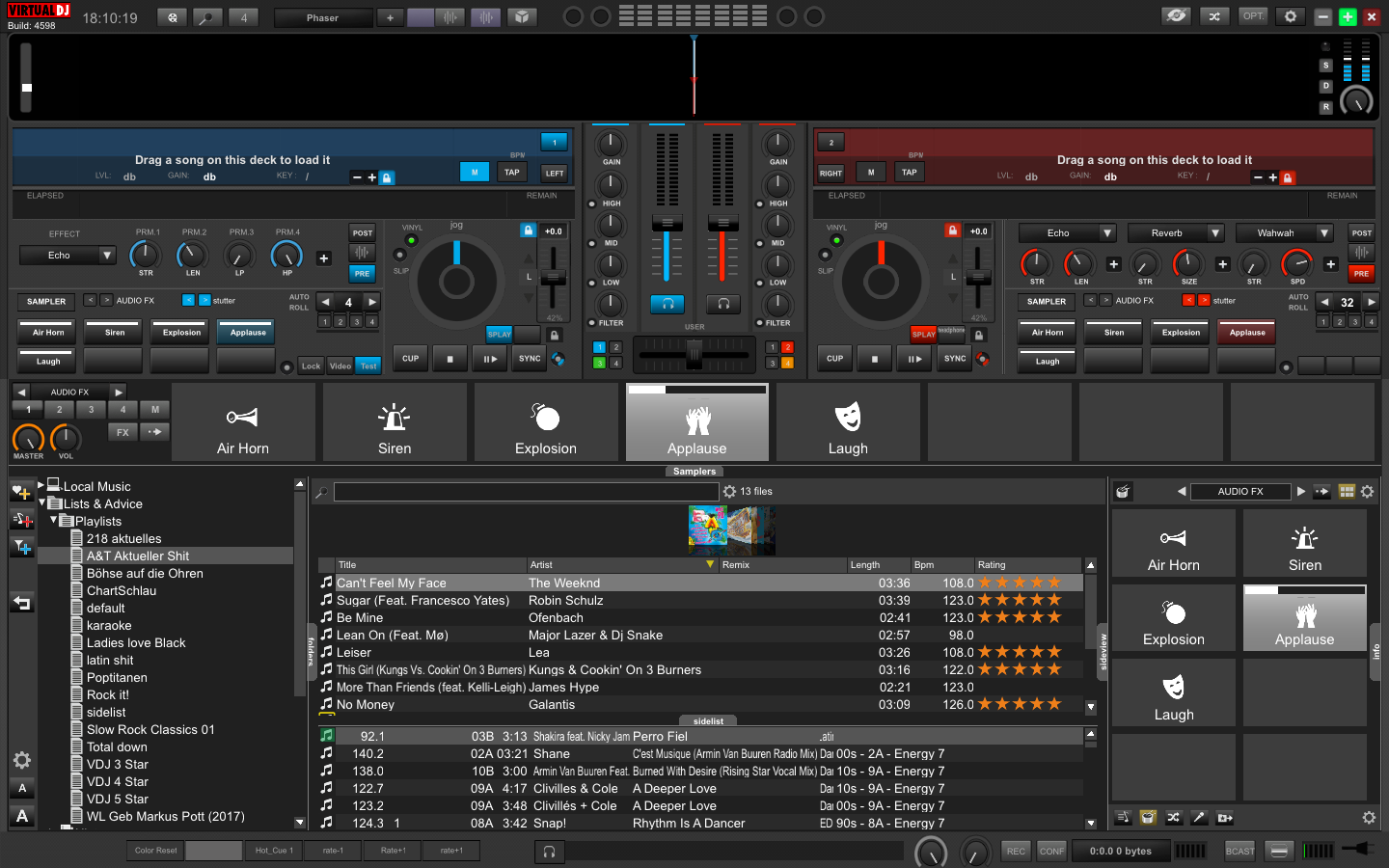Screen dimensions: 1389x868
Task: Click the shuffle icon in top toolbar
Action: tap(1214, 16)
